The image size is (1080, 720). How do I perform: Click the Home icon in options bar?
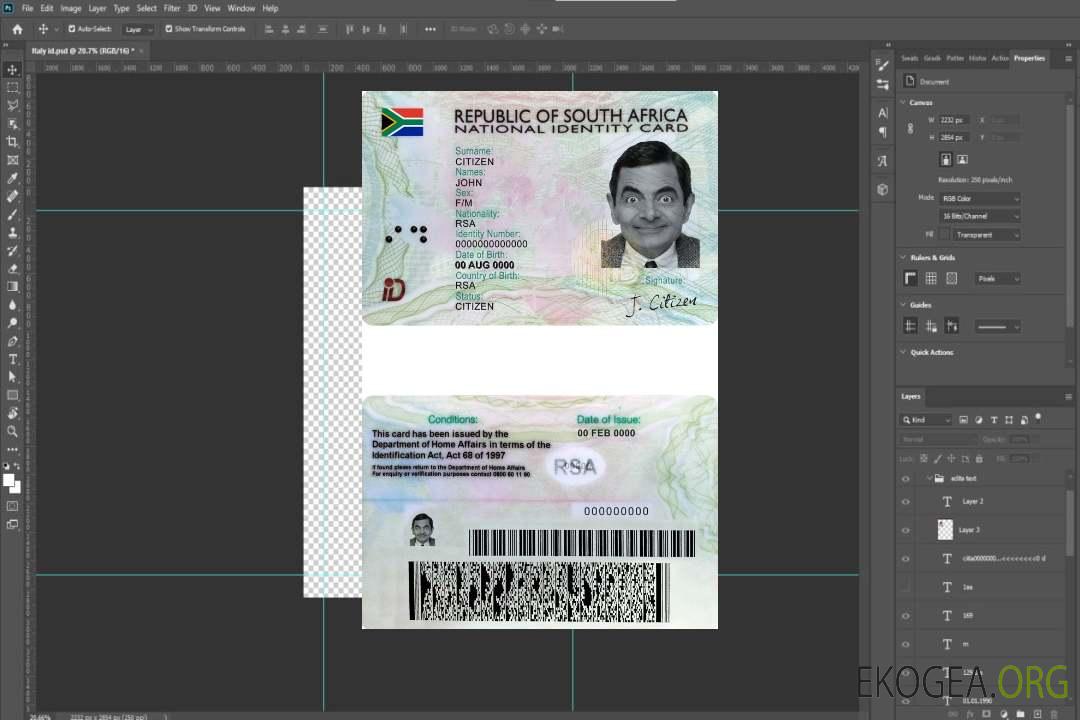(x=17, y=29)
